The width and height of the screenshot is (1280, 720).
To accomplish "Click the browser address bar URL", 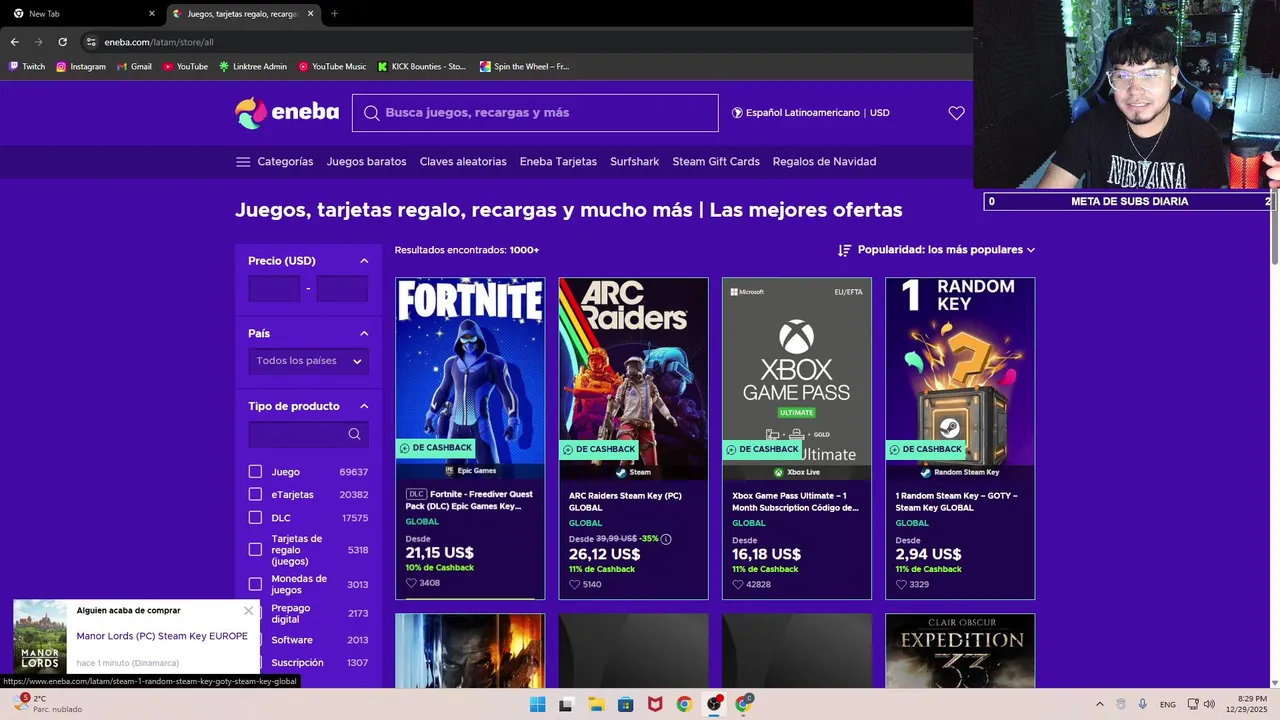I will [x=159, y=42].
